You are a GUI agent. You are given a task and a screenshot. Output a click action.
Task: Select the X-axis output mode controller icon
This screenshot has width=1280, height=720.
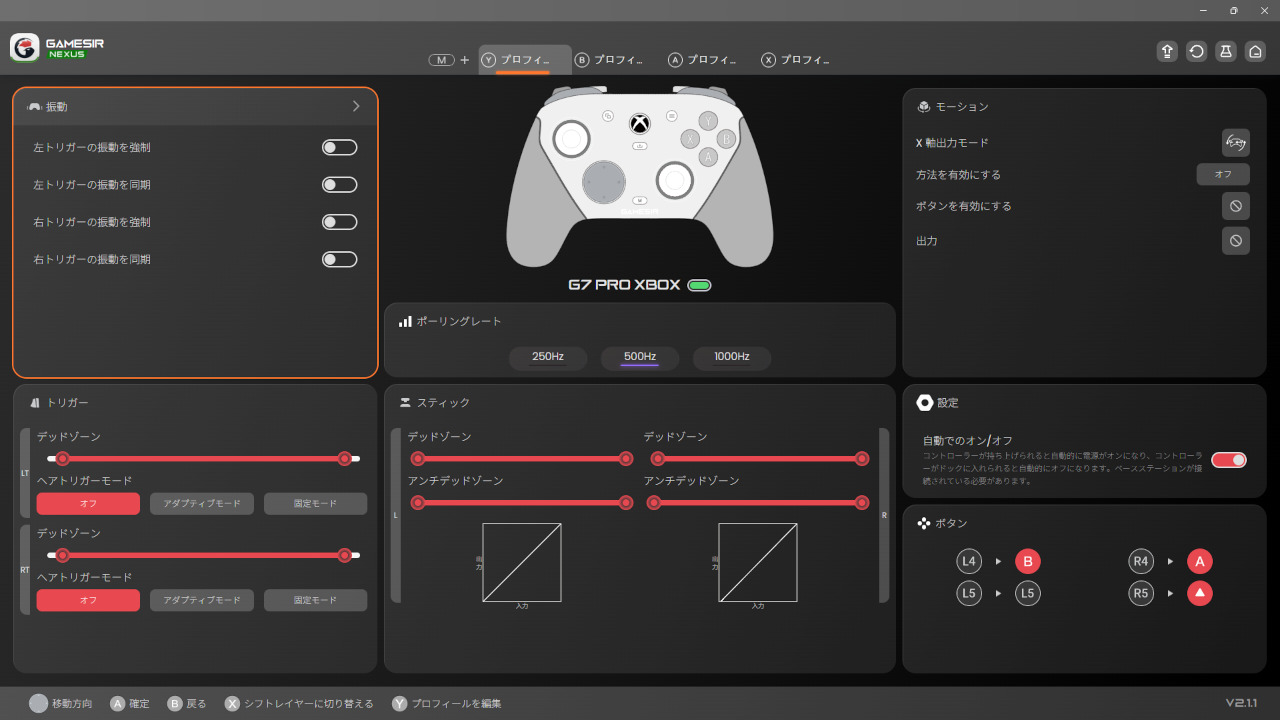(1236, 143)
